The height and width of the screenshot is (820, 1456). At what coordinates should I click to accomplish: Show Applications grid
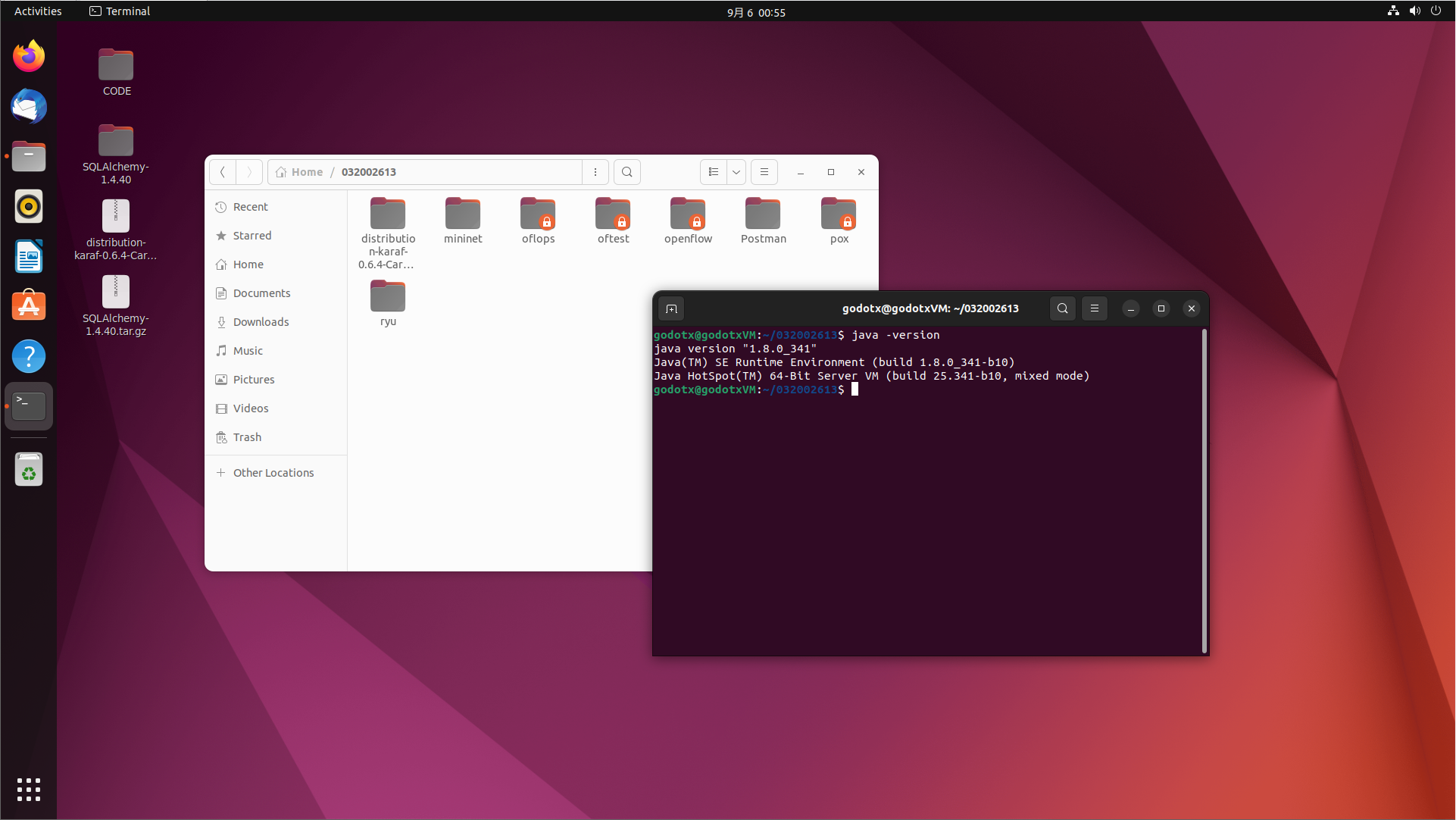(29, 789)
